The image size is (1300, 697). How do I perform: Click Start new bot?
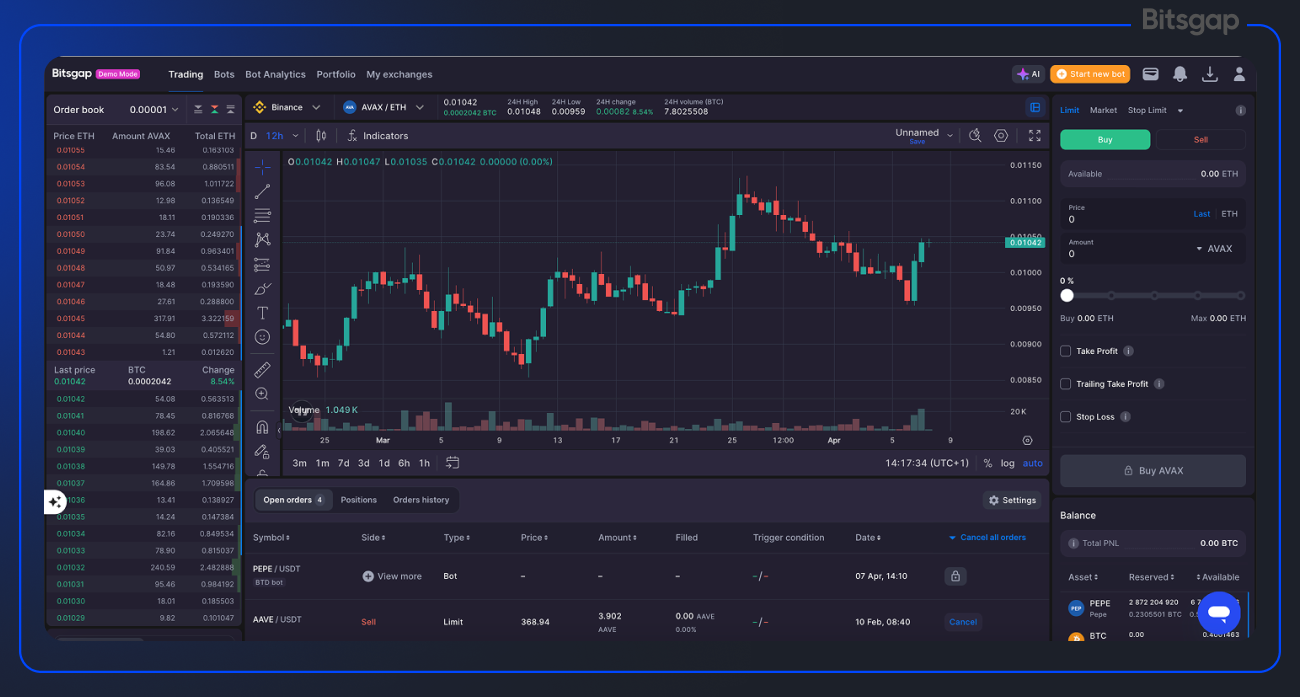click(x=1090, y=74)
